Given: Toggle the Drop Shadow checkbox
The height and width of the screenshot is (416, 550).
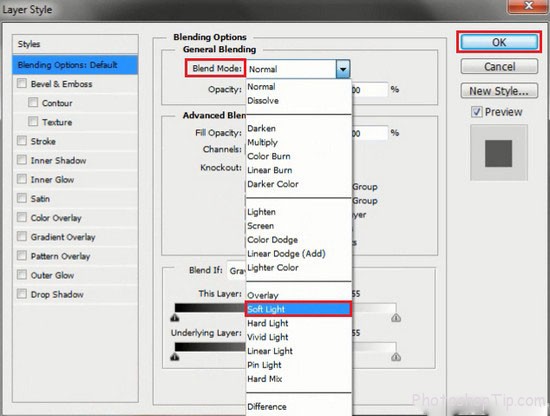Looking at the screenshot, I should pyautogui.click(x=22, y=294).
